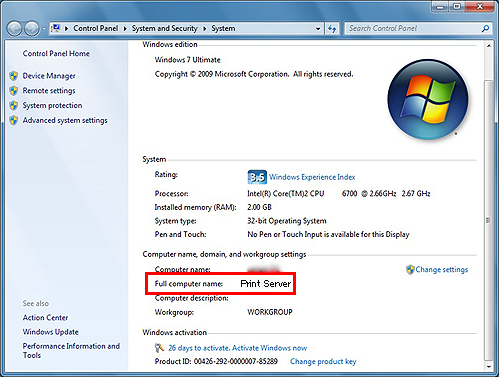Screen dimensions: 500x377
Task: Click the 32-bit Operating System value
Action: point(287,221)
